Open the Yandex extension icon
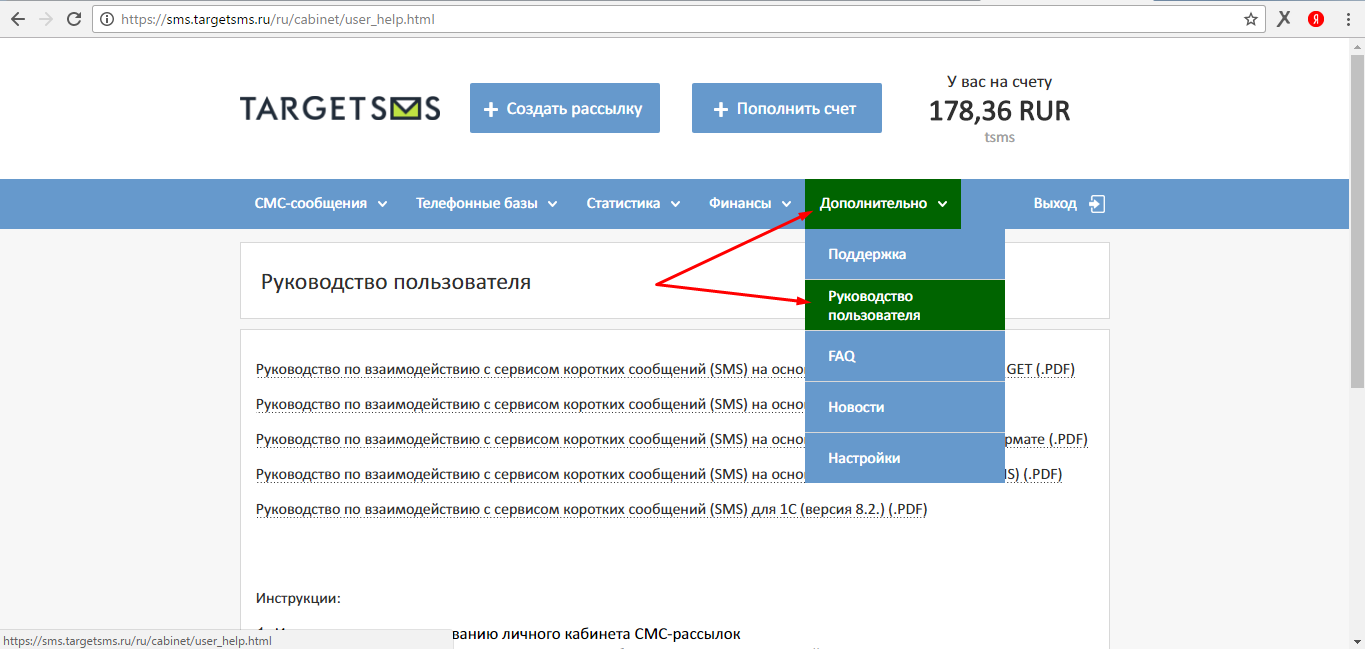The height and width of the screenshot is (649, 1365). [1316, 19]
